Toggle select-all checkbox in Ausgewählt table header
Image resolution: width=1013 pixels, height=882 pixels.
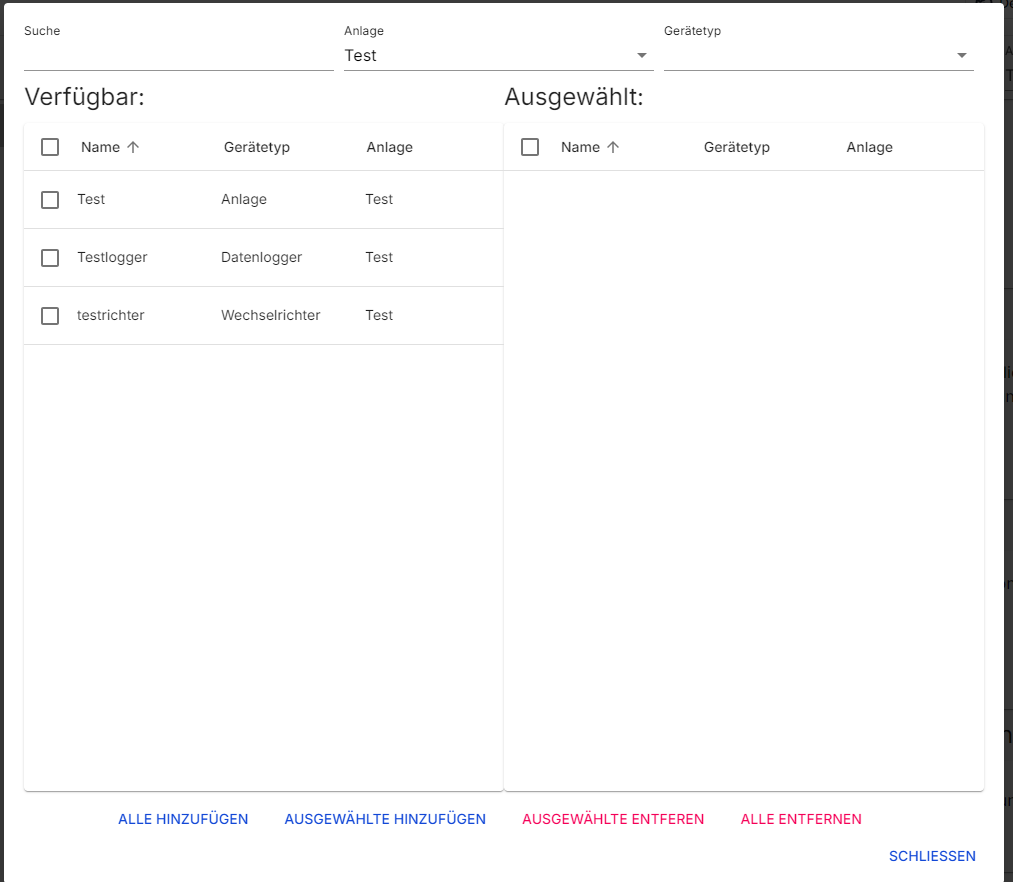[x=530, y=147]
